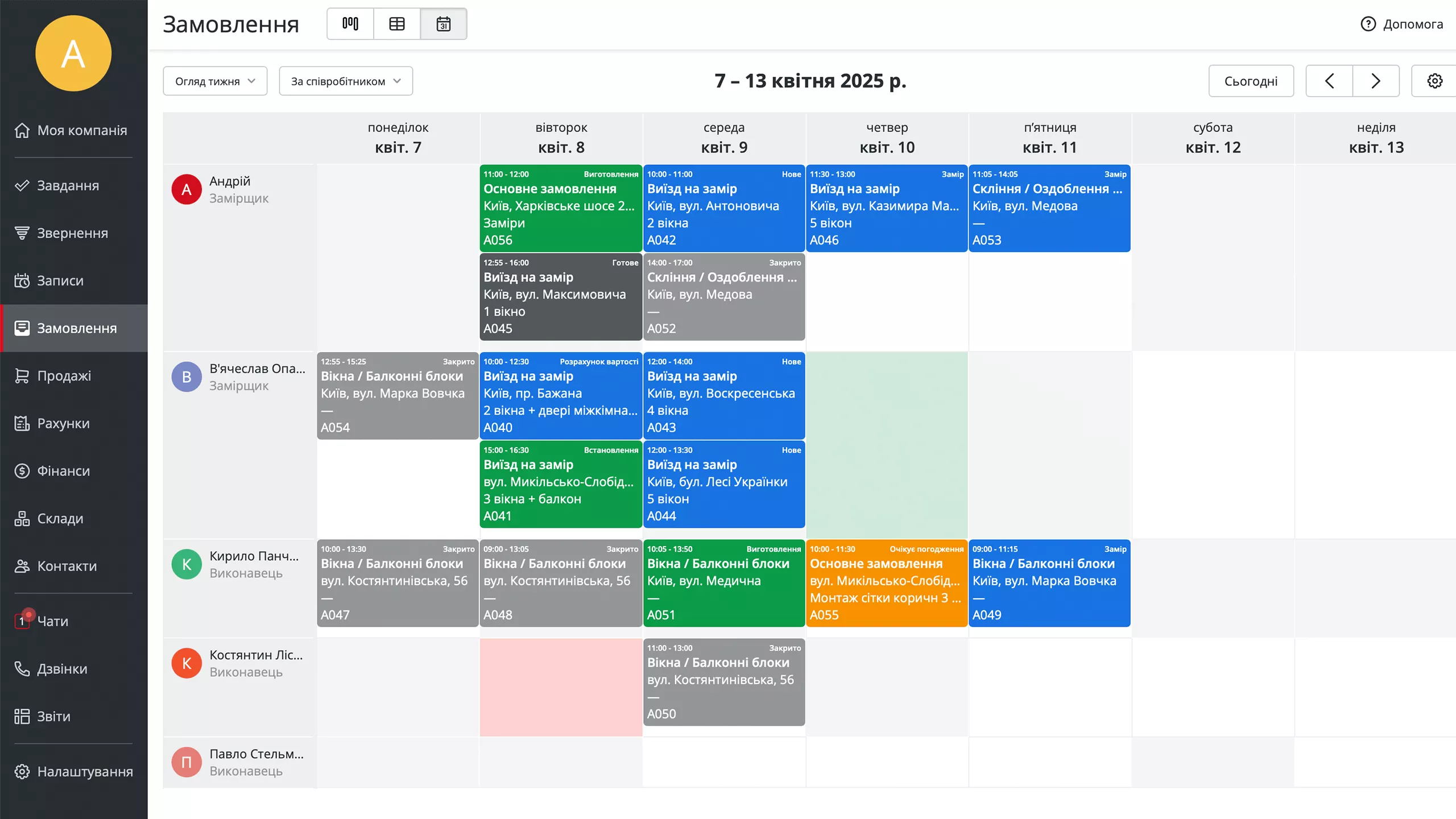Open Фінанси in the sidebar
Image resolution: width=1456 pixels, height=819 pixels.
[x=63, y=471]
